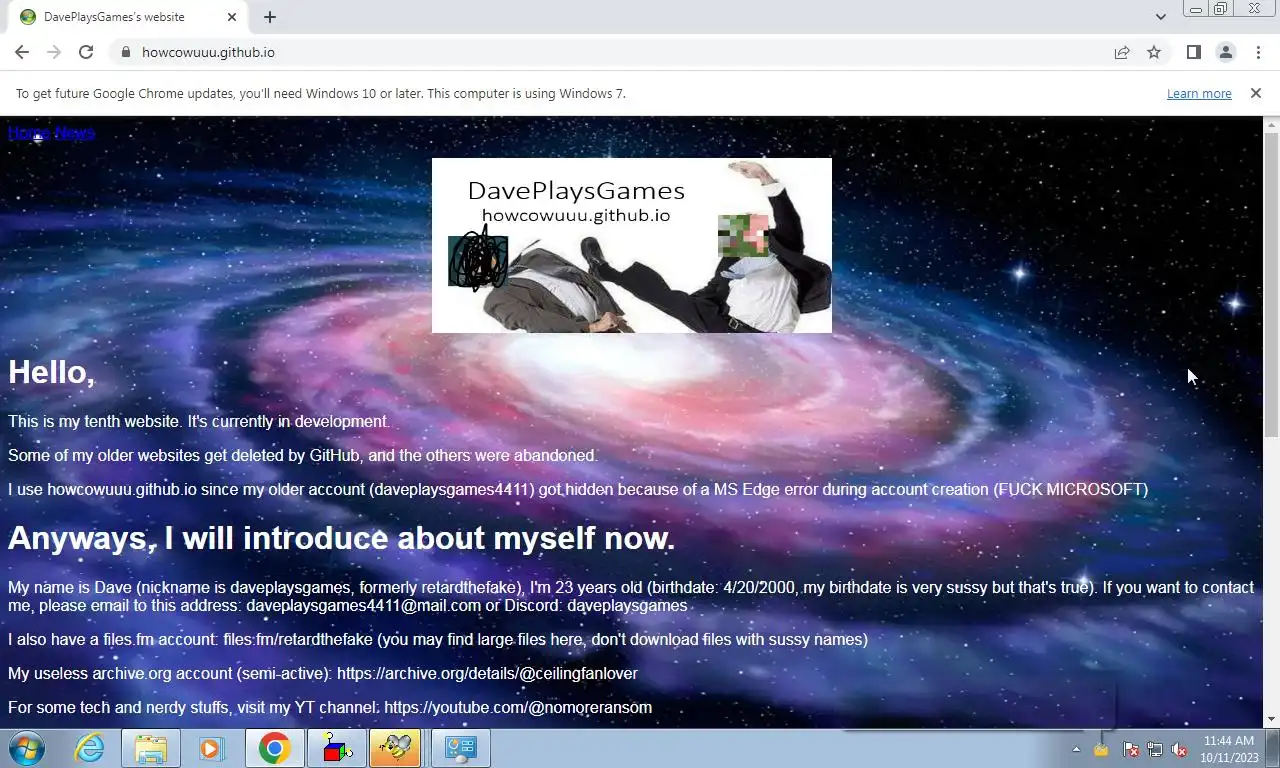Screen dimensions: 1280x768
Task: Open the bee icon app in taskbar
Action: pos(395,748)
